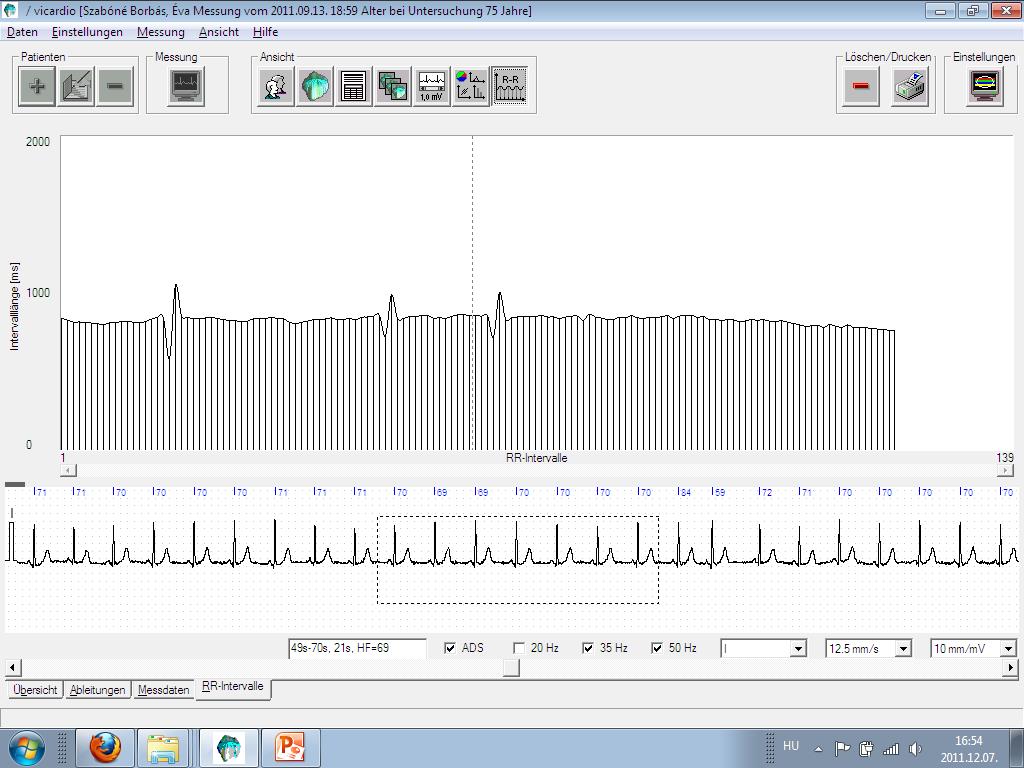This screenshot has height=768, width=1024.
Task: Open the taskbar clock showing 16:54
Action: click(x=969, y=749)
